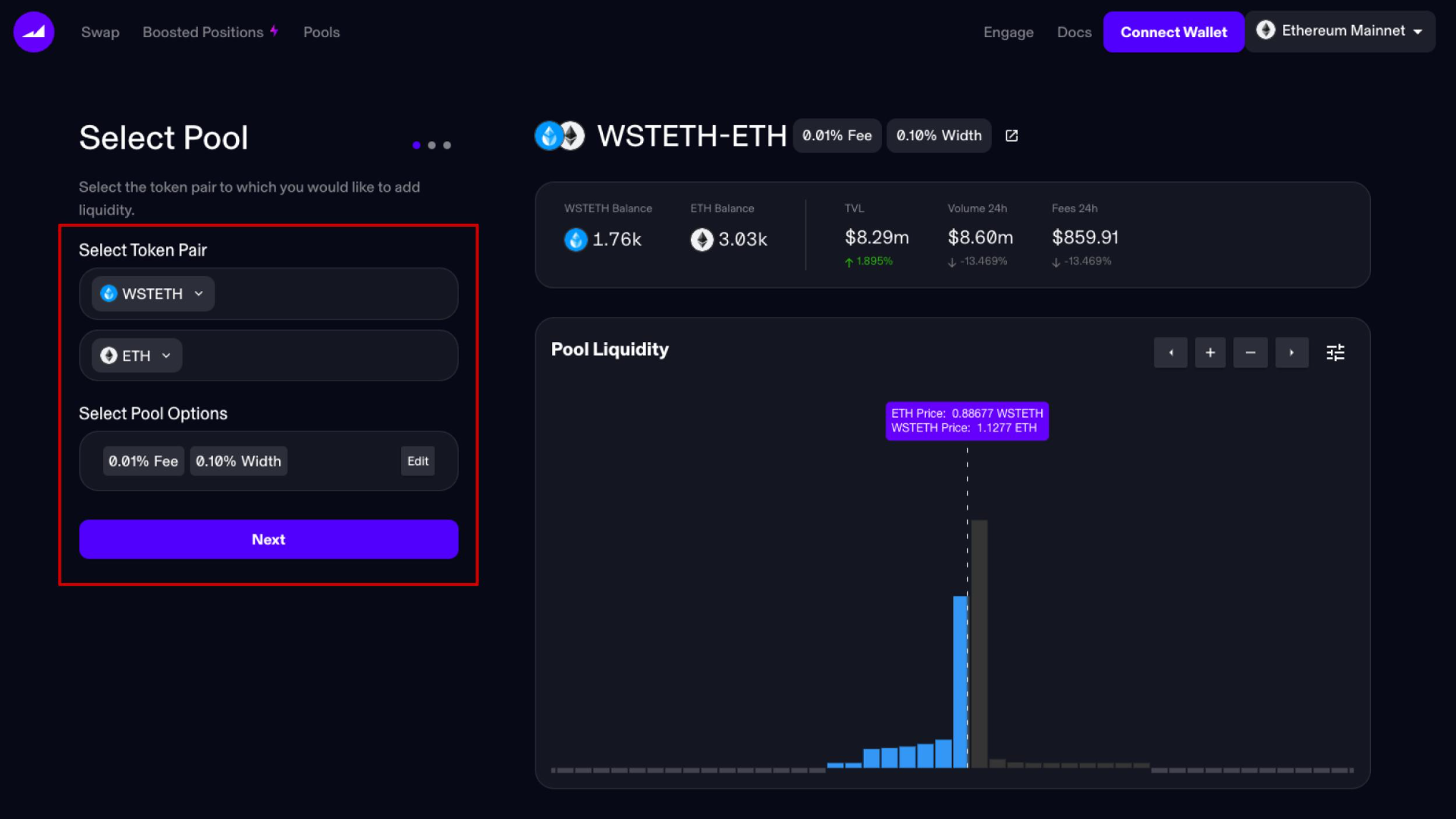
Task: Click the zoom in icon on liquidity chart
Action: click(1211, 353)
